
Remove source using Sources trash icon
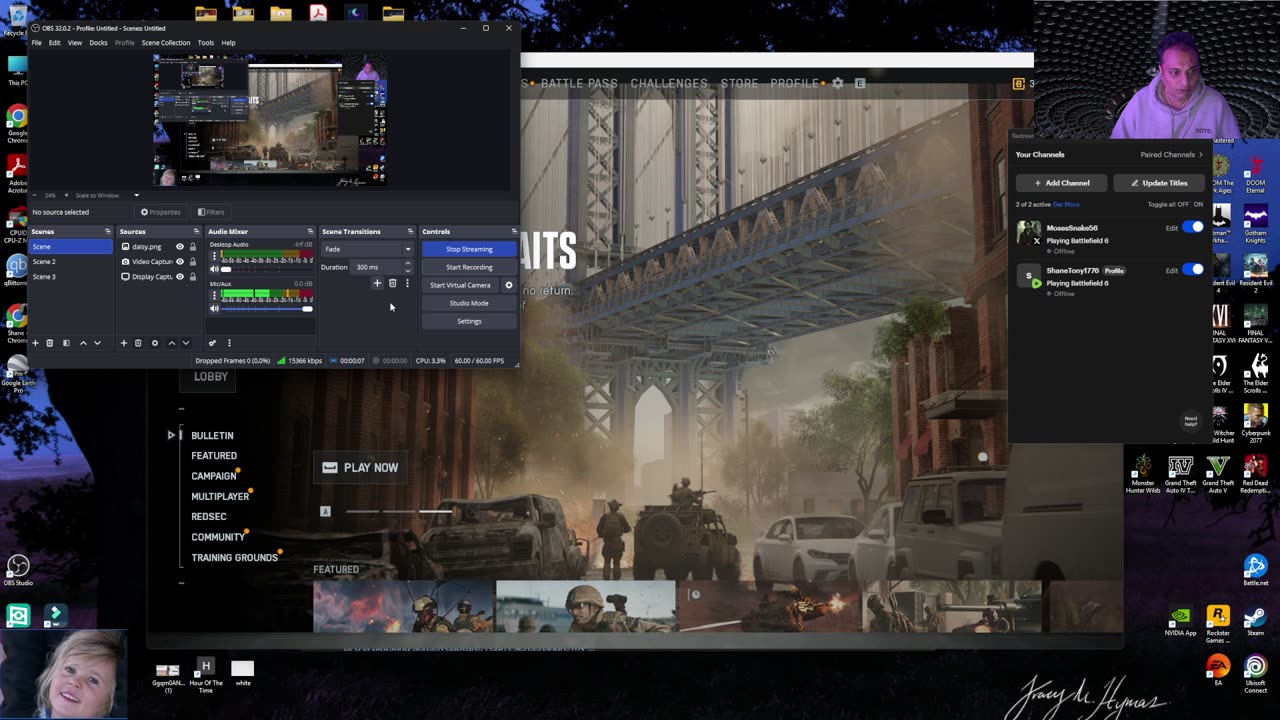click(138, 343)
